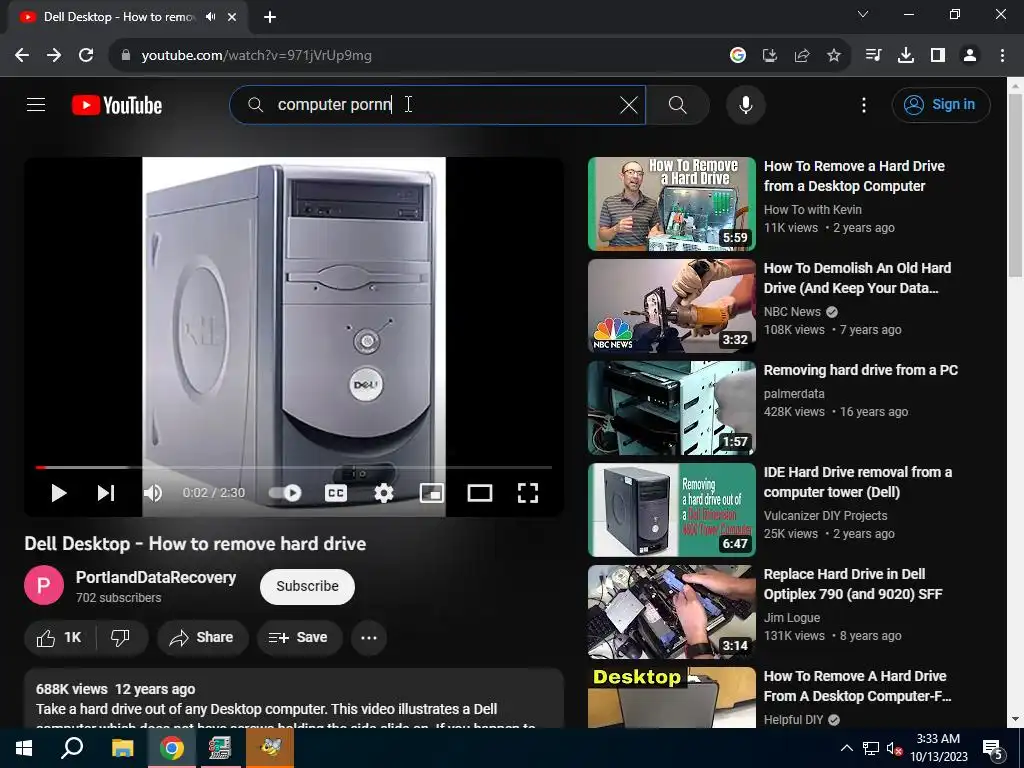Open YouTube settings three-dot menu
The image size is (1024, 768).
(864, 104)
